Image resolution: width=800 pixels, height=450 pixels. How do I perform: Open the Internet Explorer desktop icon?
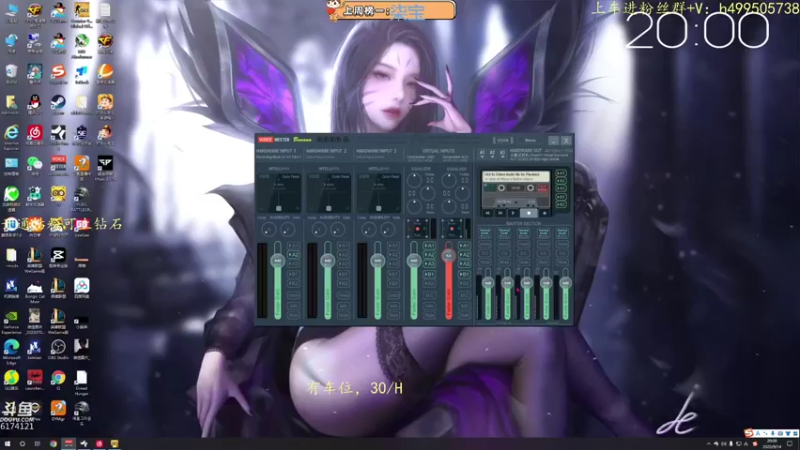[x=11, y=136]
